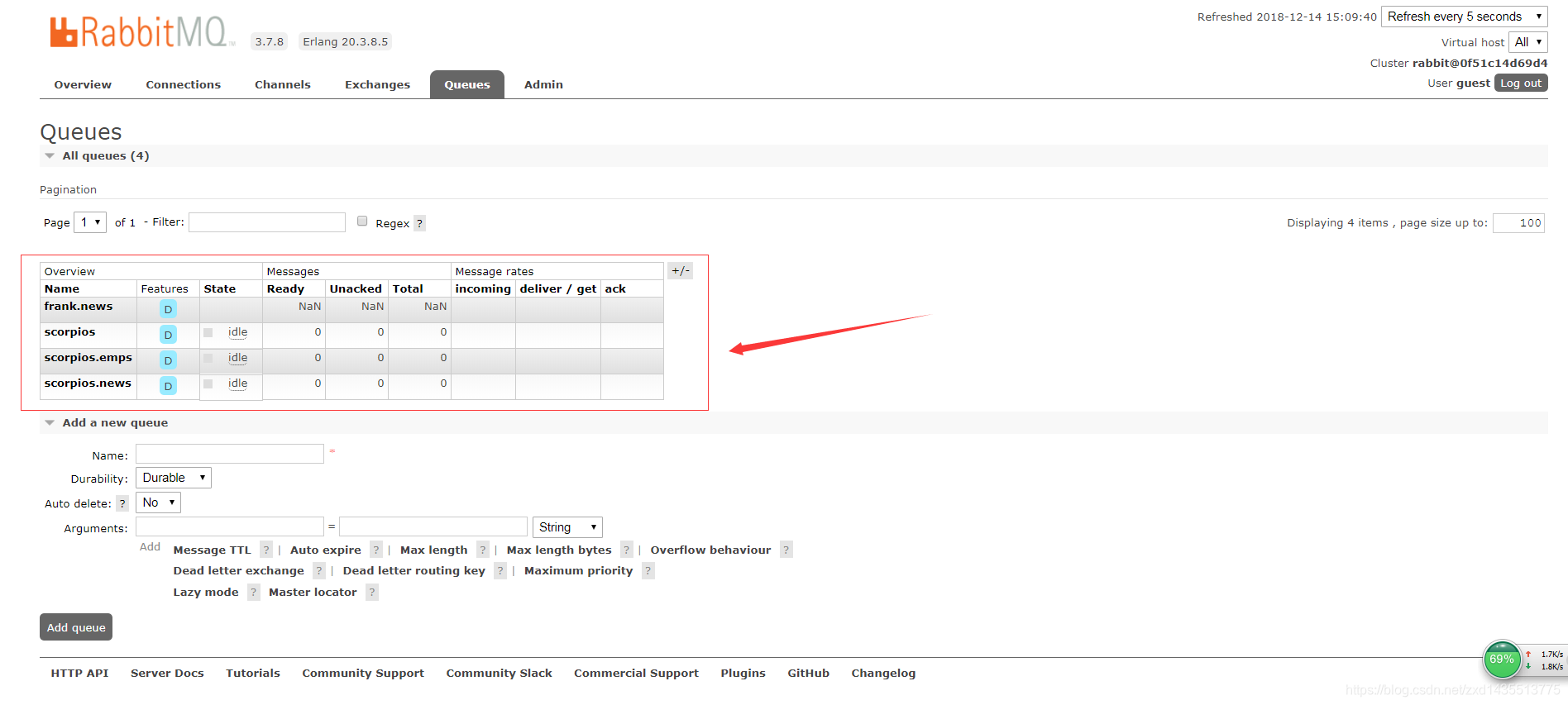Open the refresh interval dropdown
This screenshot has width=1568, height=705.
point(1464,17)
